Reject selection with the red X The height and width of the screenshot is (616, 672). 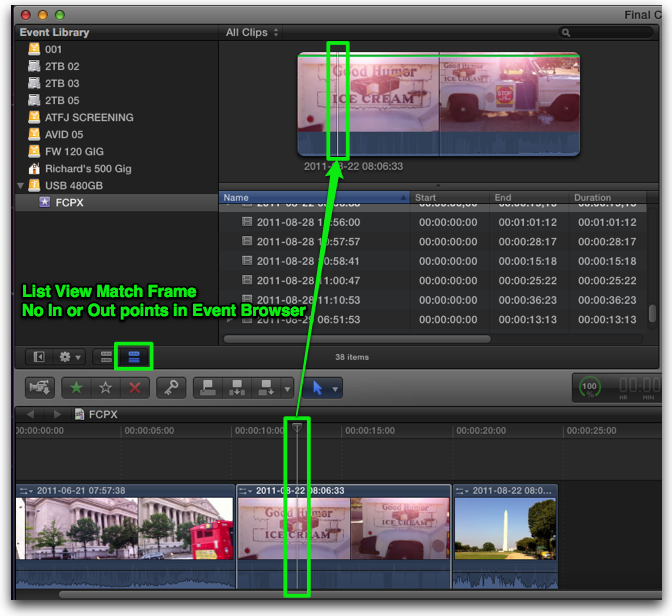coord(135,388)
